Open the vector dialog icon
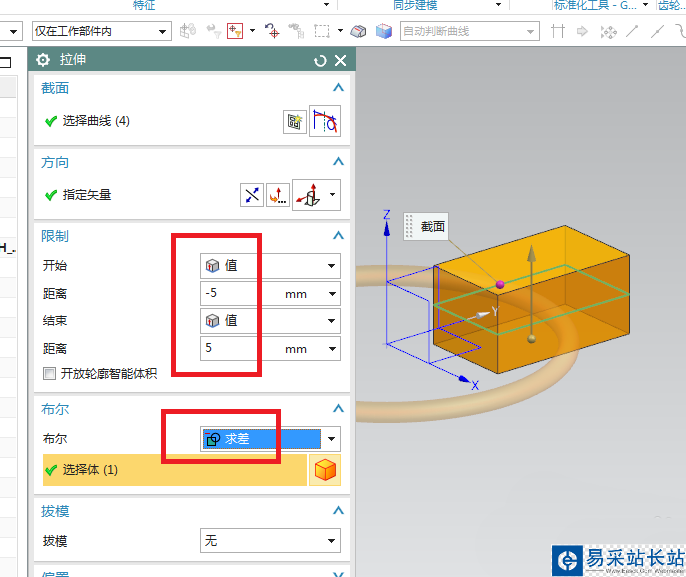Screen dimensions: 686x577 (278, 195)
